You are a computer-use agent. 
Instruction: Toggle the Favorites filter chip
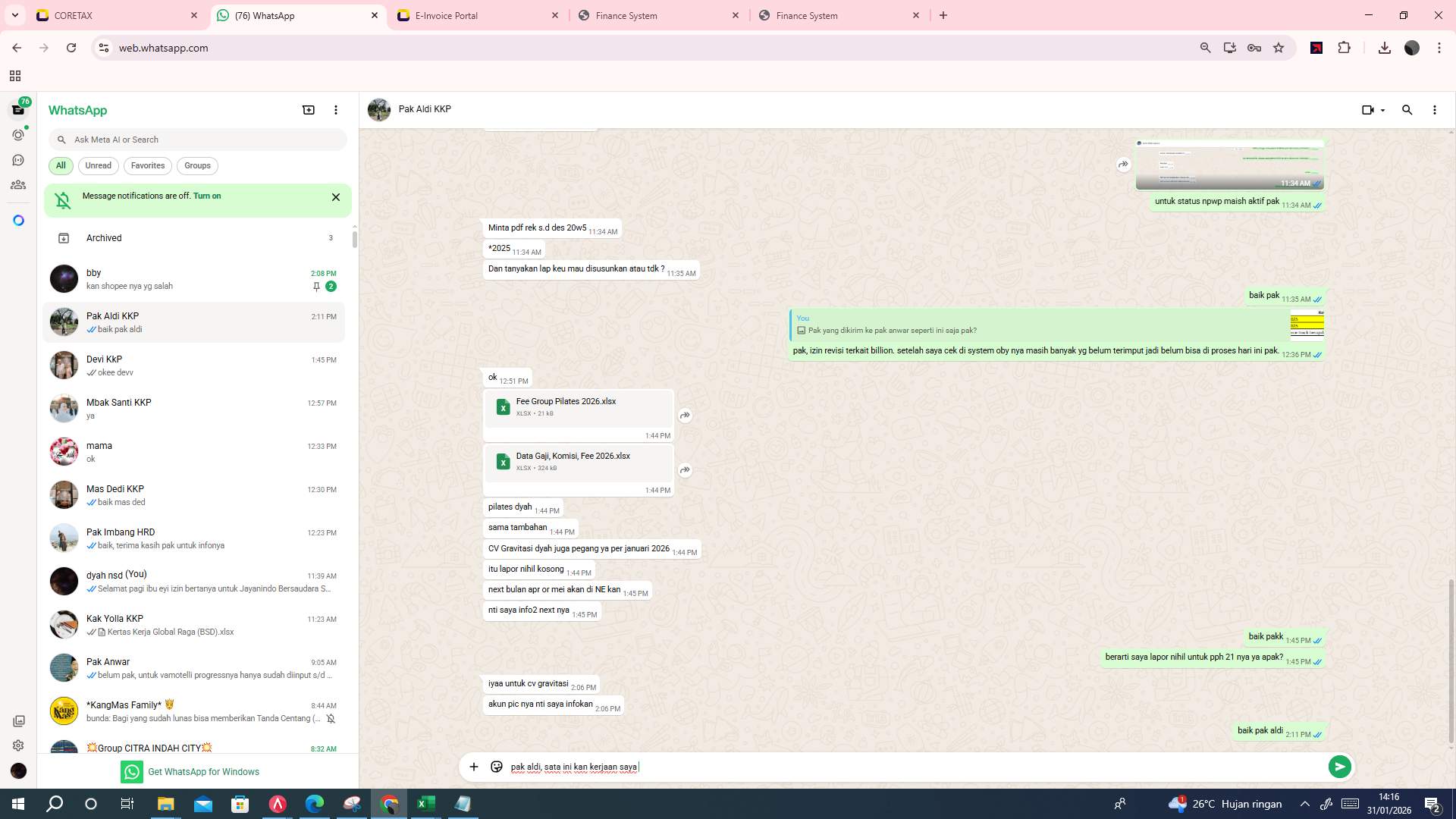(x=147, y=165)
